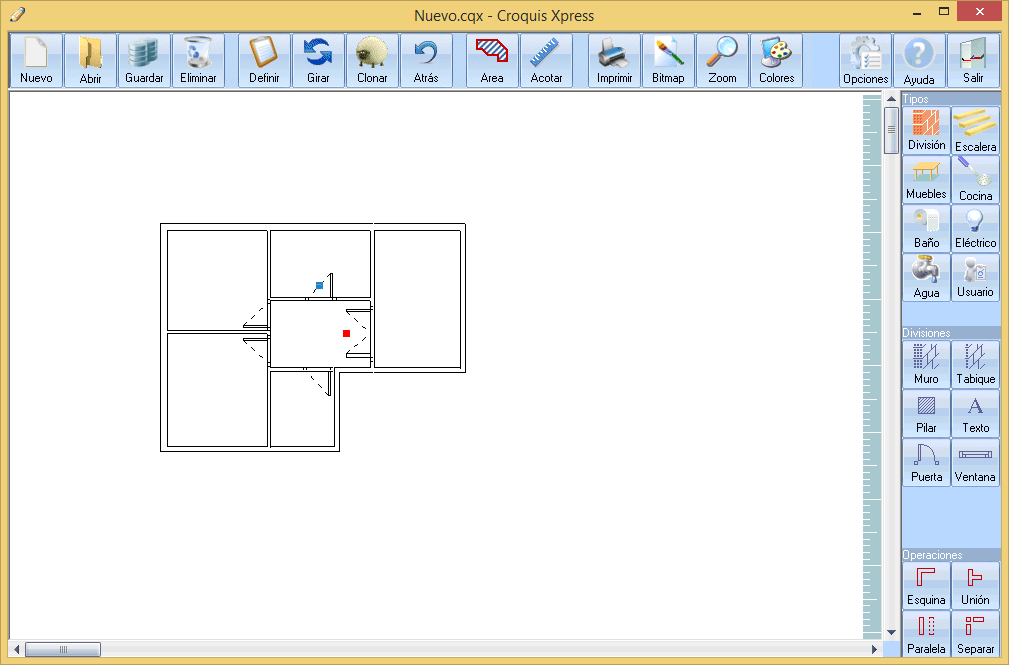The width and height of the screenshot is (1009, 665).
Task: Open the Opciones settings dialog
Action: click(x=865, y=61)
